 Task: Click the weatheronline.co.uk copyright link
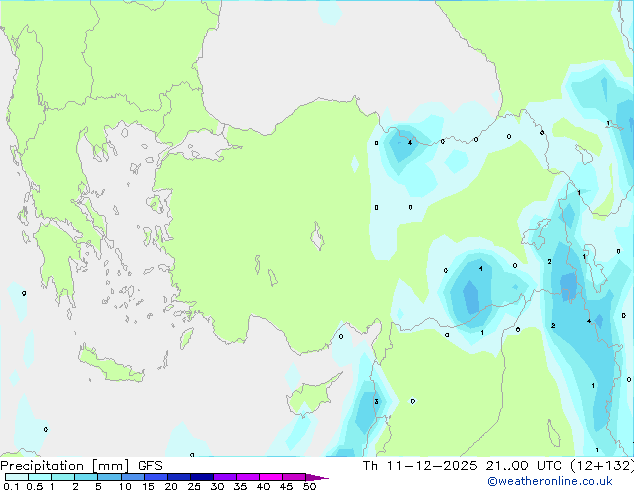point(550,481)
